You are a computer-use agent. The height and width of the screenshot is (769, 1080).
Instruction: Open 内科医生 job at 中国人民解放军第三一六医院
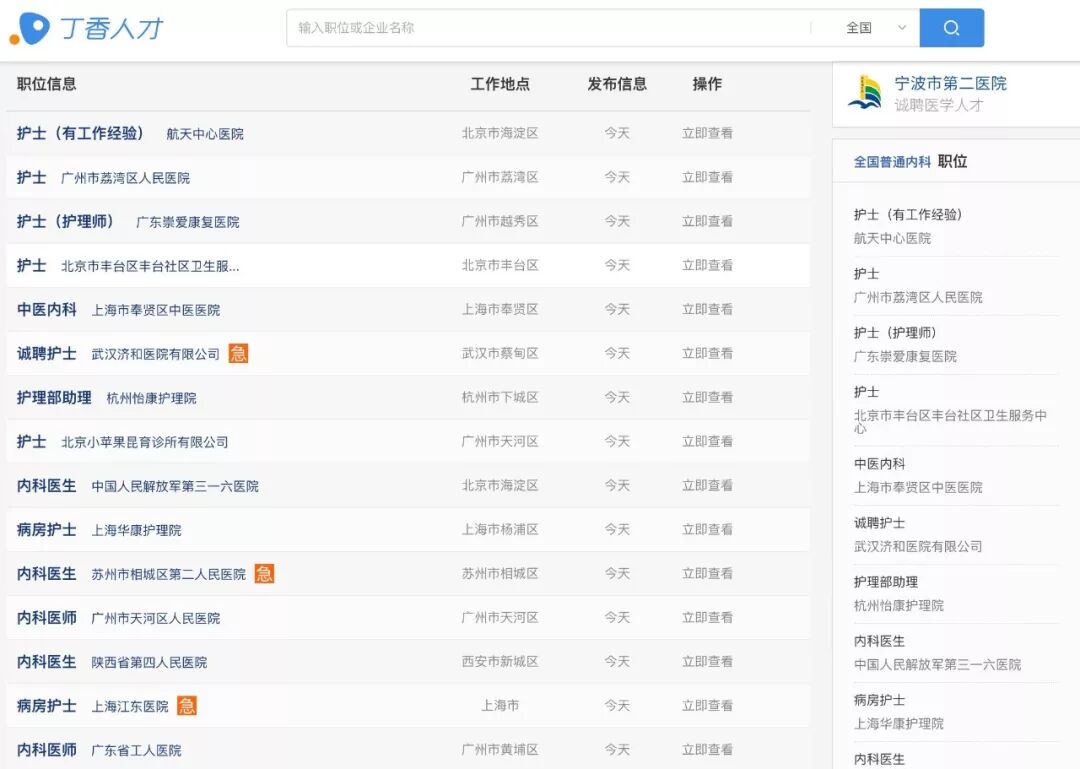(x=47, y=486)
